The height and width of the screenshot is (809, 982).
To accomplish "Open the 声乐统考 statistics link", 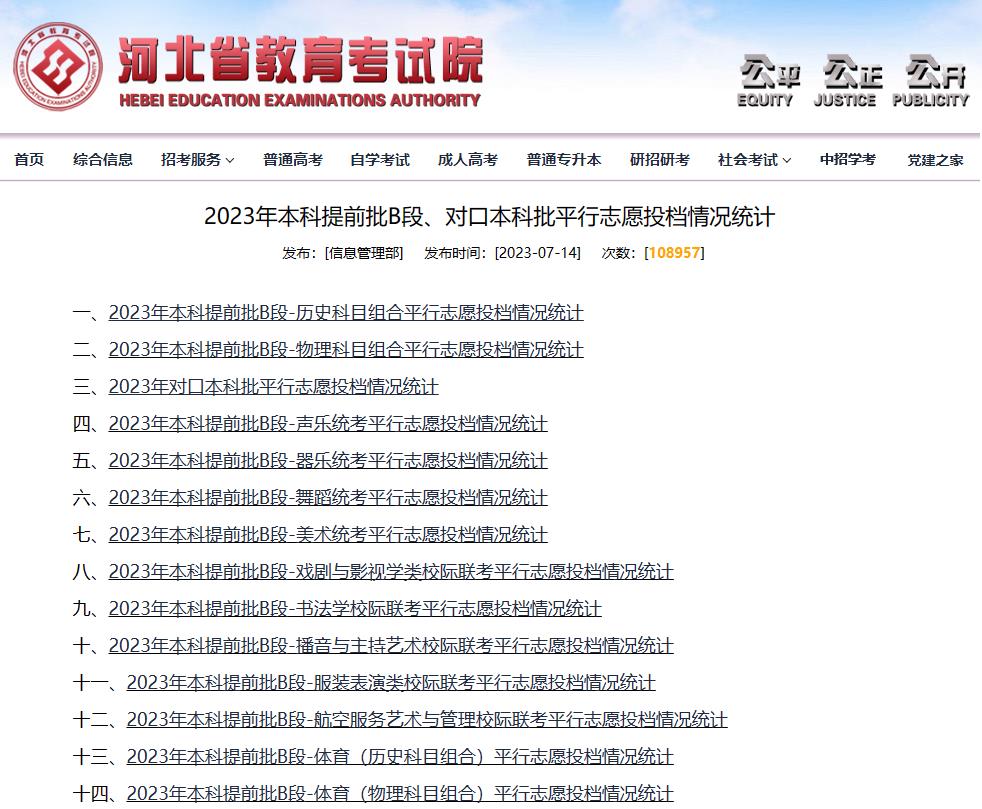I will (328, 423).
